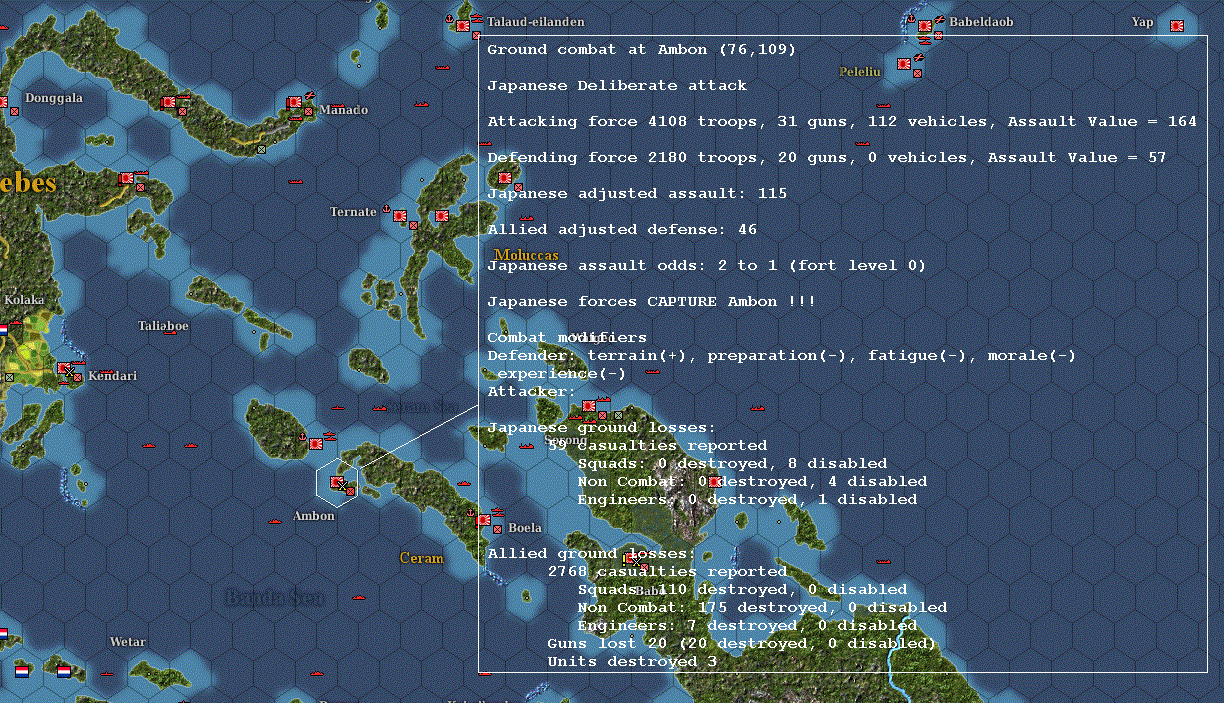
Task: Click the 'Units destroyed 3' line
Action: click(632, 662)
